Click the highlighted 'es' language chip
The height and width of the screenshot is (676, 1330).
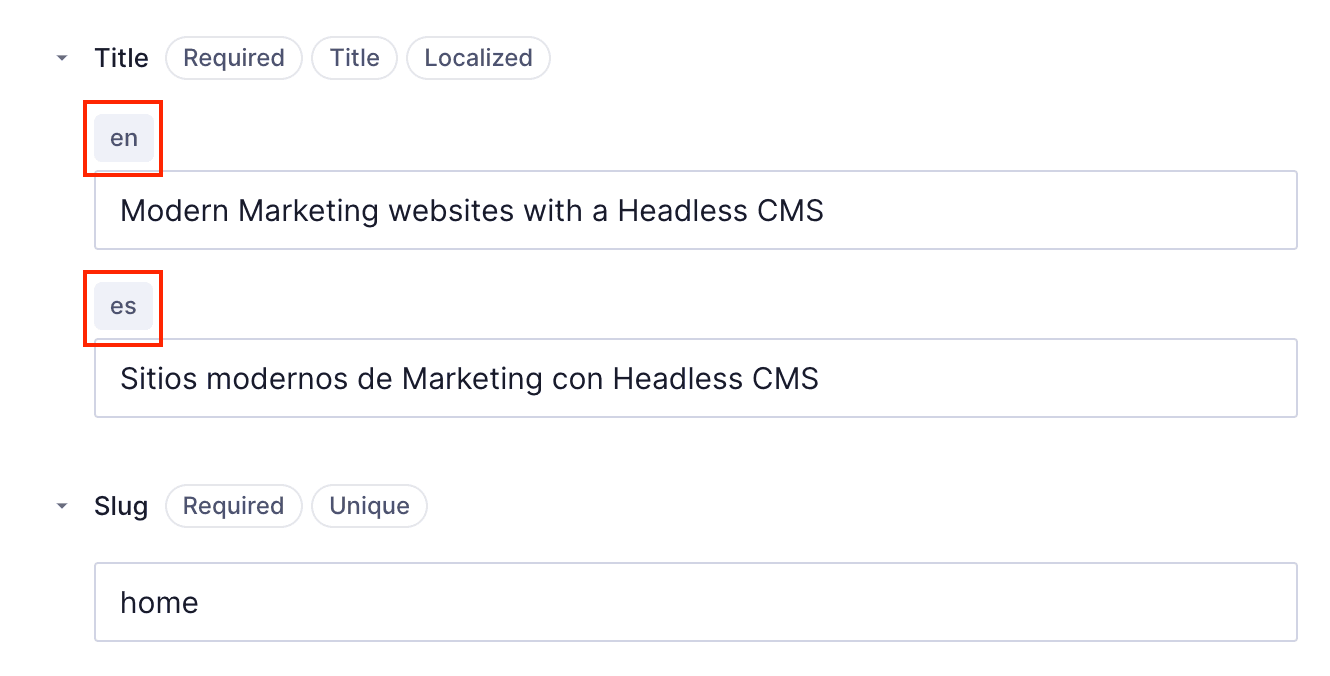click(122, 307)
